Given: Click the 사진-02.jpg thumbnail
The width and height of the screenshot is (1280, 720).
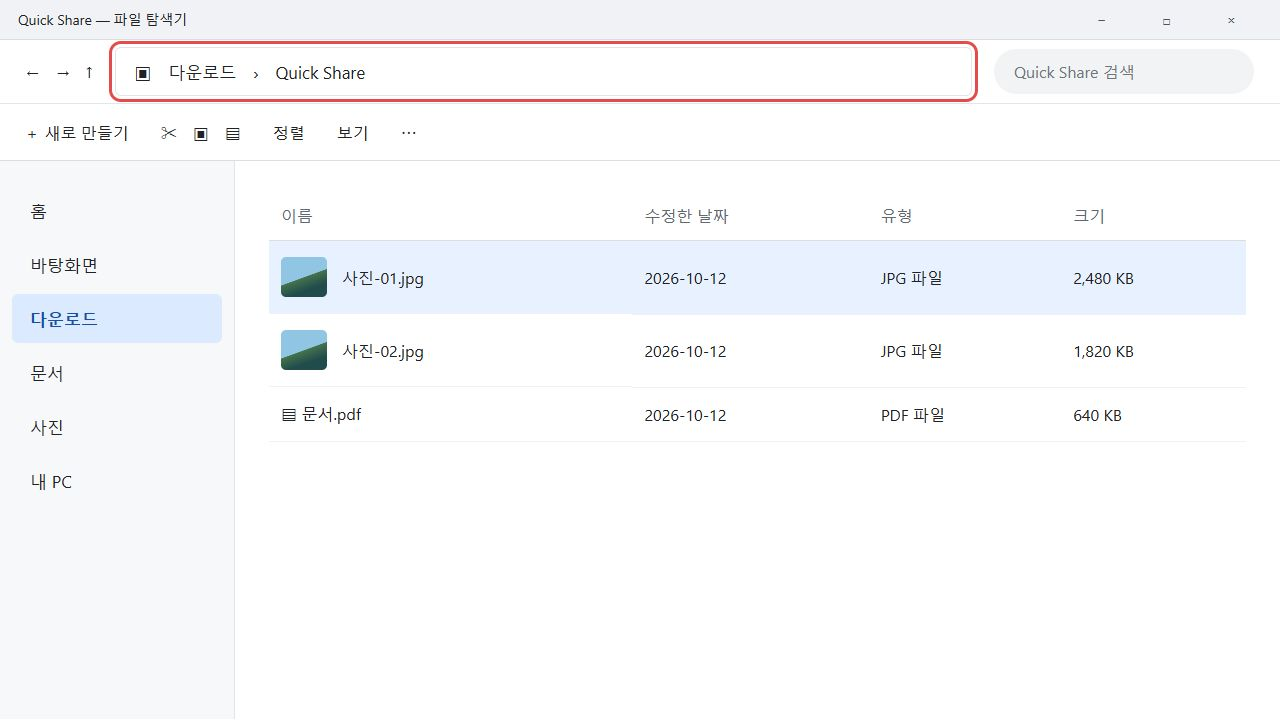Looking at the screenshot, I should click(x=304, y=351).
